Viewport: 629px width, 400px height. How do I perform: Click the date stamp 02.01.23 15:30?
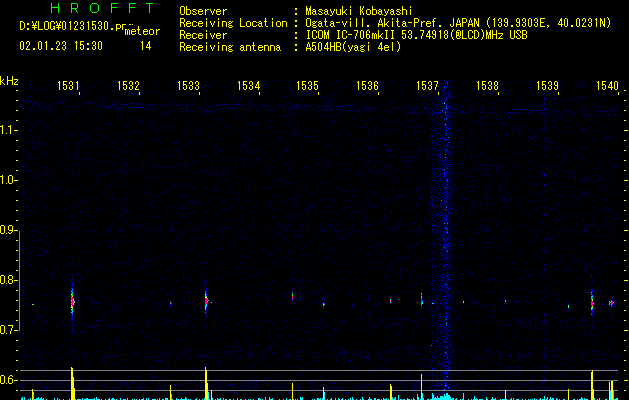[x=61, y=46]
